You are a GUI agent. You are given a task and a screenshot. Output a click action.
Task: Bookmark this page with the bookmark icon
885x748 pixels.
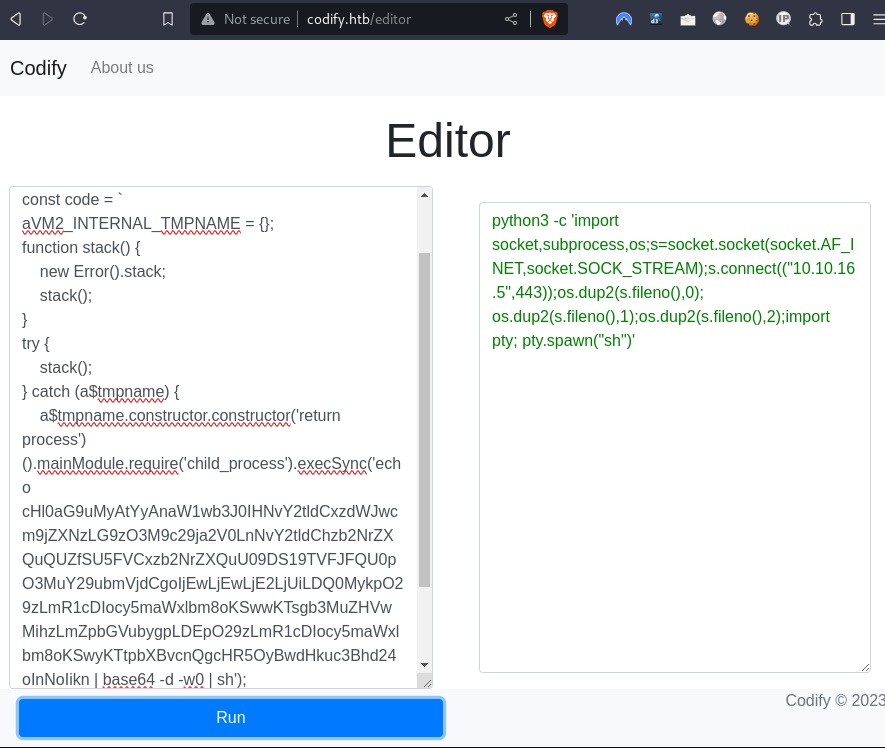click(168, 19)
